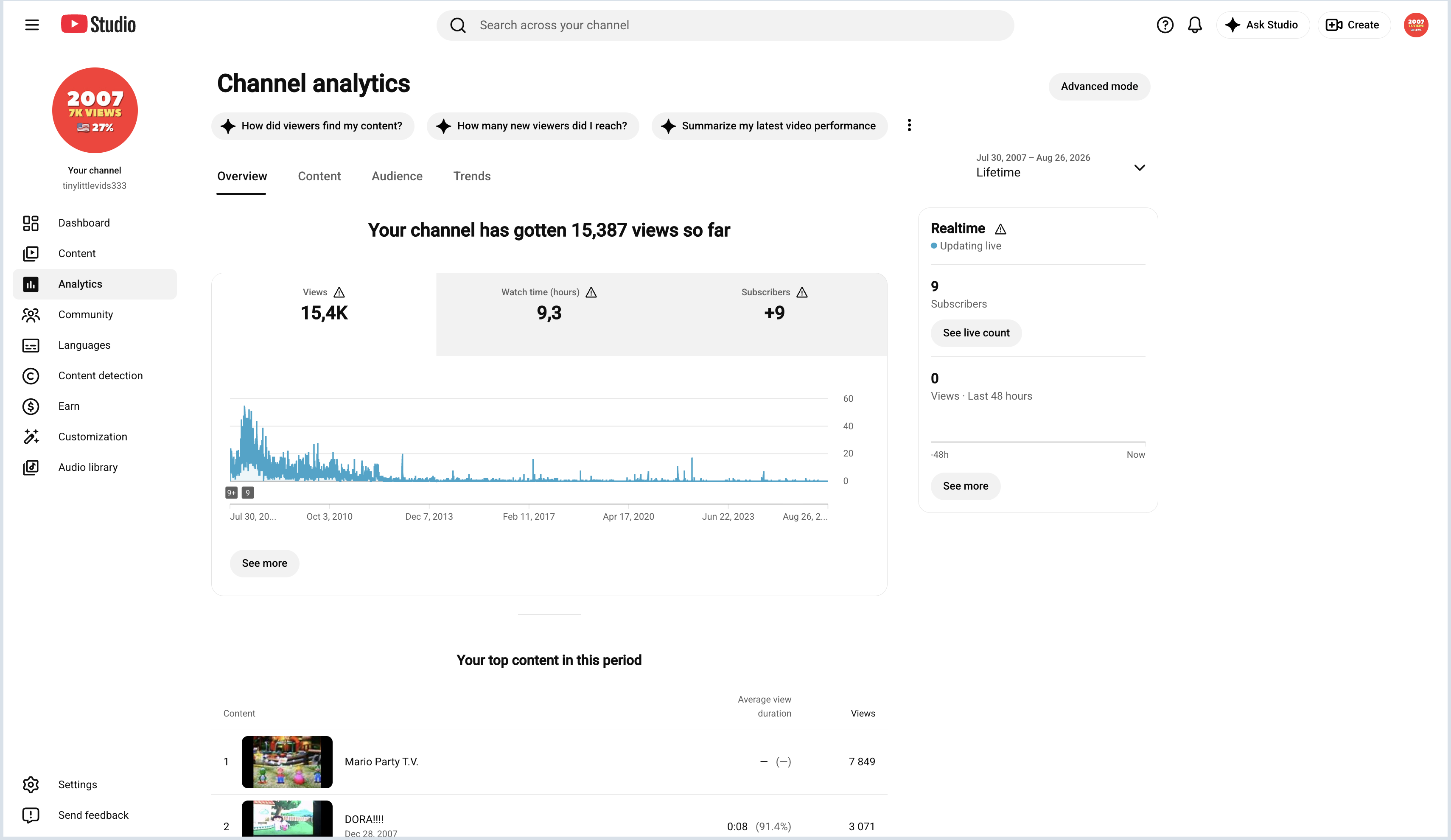Click the 9 chart marker badge
This screenshot has height=840, width=1451.
tap(248, 493)
